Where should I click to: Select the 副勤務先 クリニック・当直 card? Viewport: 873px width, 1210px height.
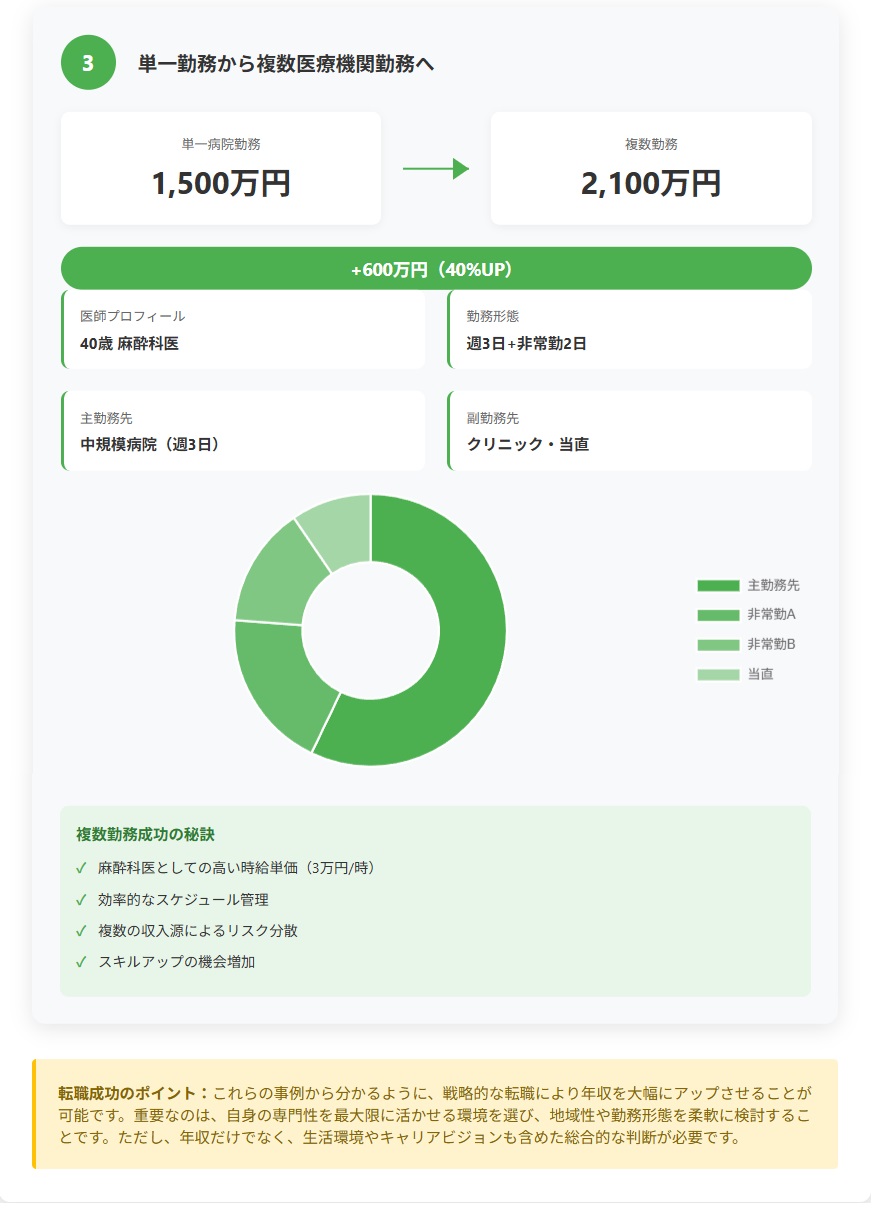click(x=629, y=431)
